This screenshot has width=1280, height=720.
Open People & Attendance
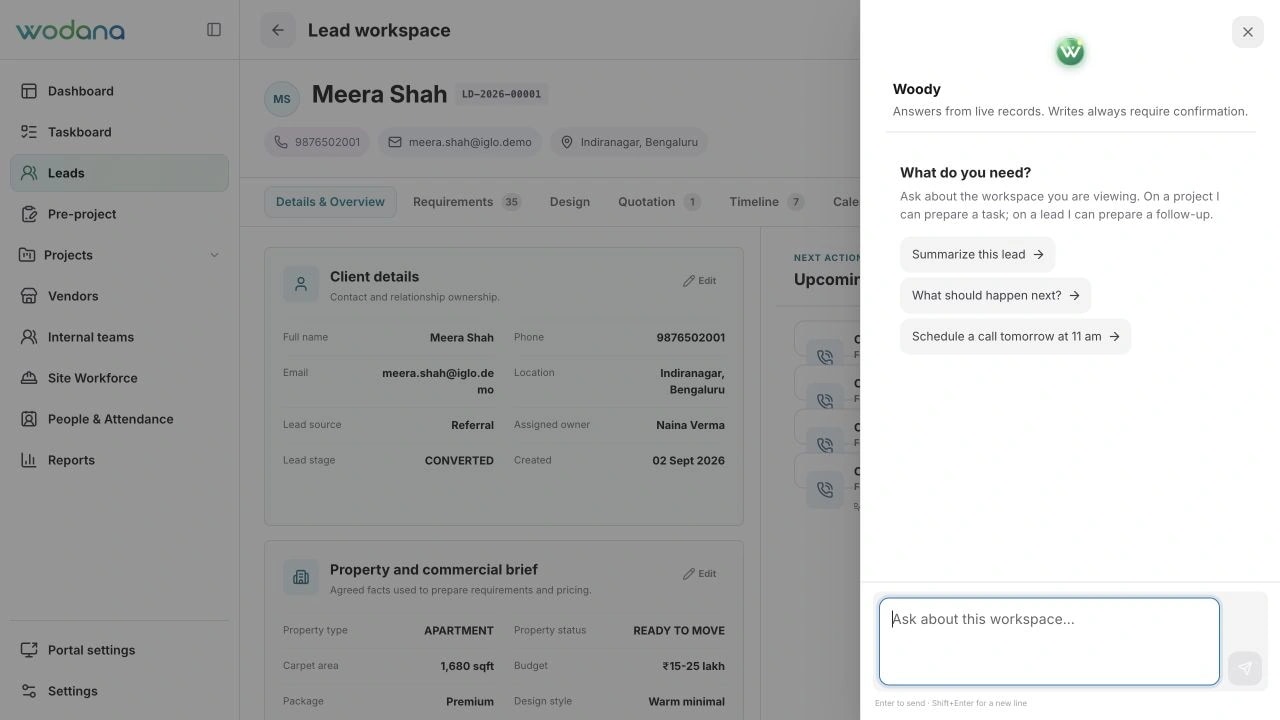[x=119, y=419]
